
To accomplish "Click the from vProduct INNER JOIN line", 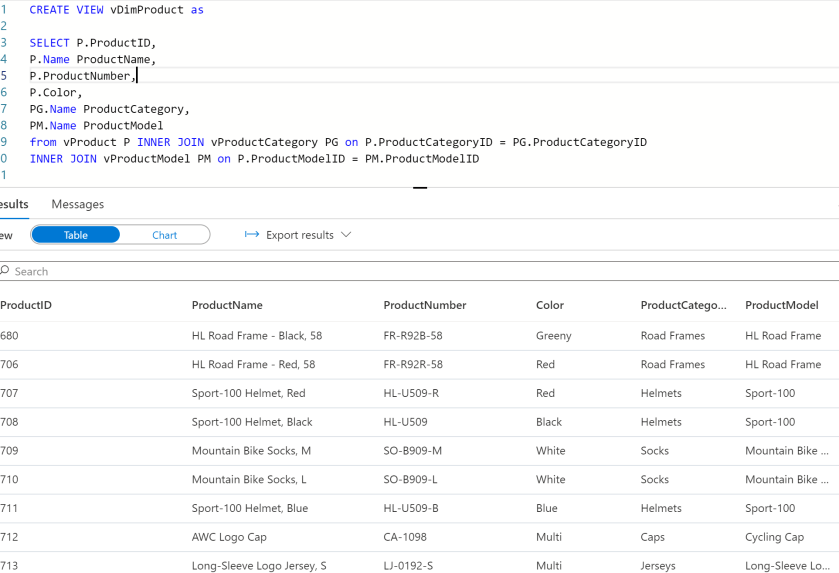I will point(338,142).
